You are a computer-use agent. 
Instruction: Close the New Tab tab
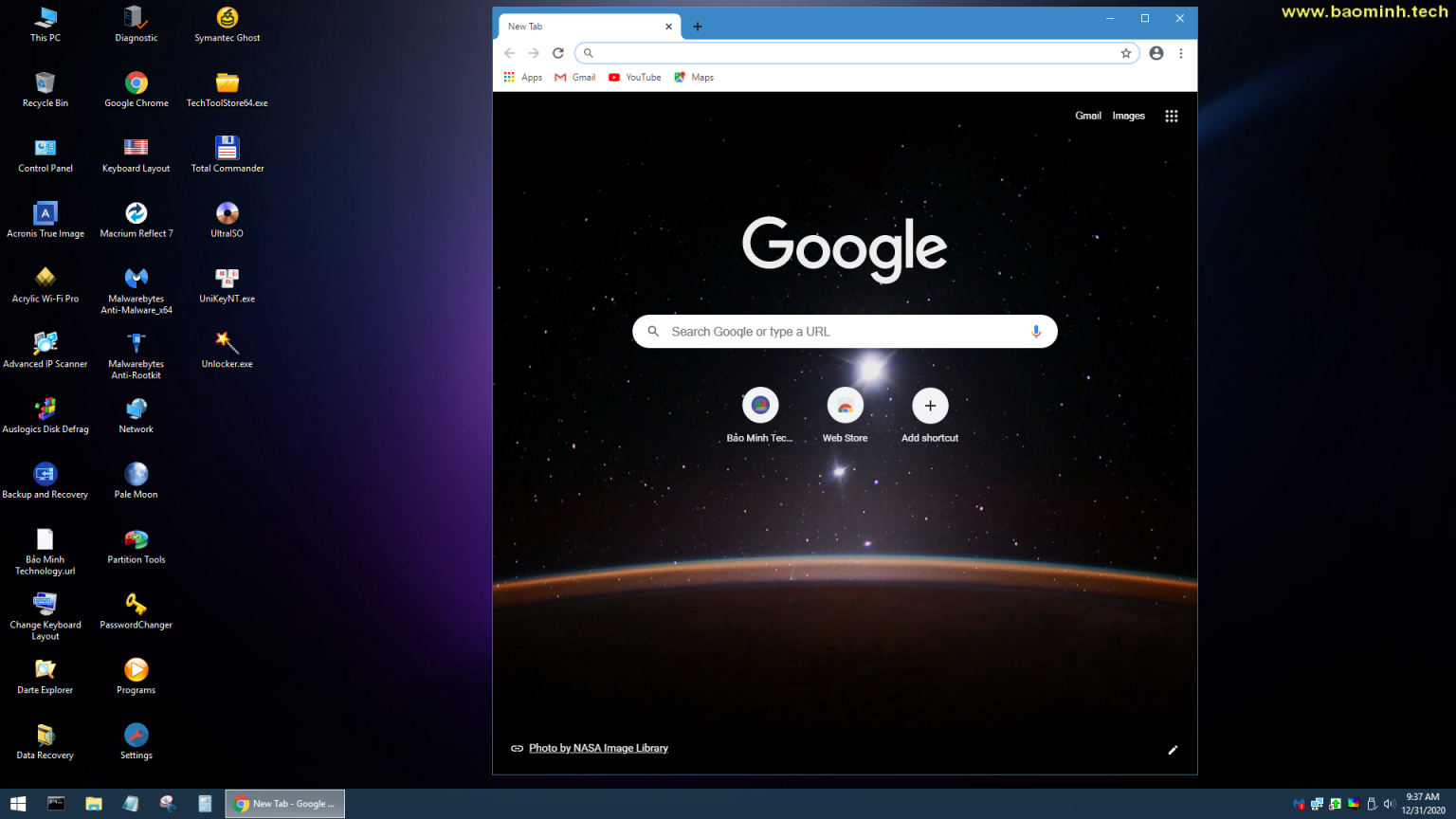(x=668, y=27)
